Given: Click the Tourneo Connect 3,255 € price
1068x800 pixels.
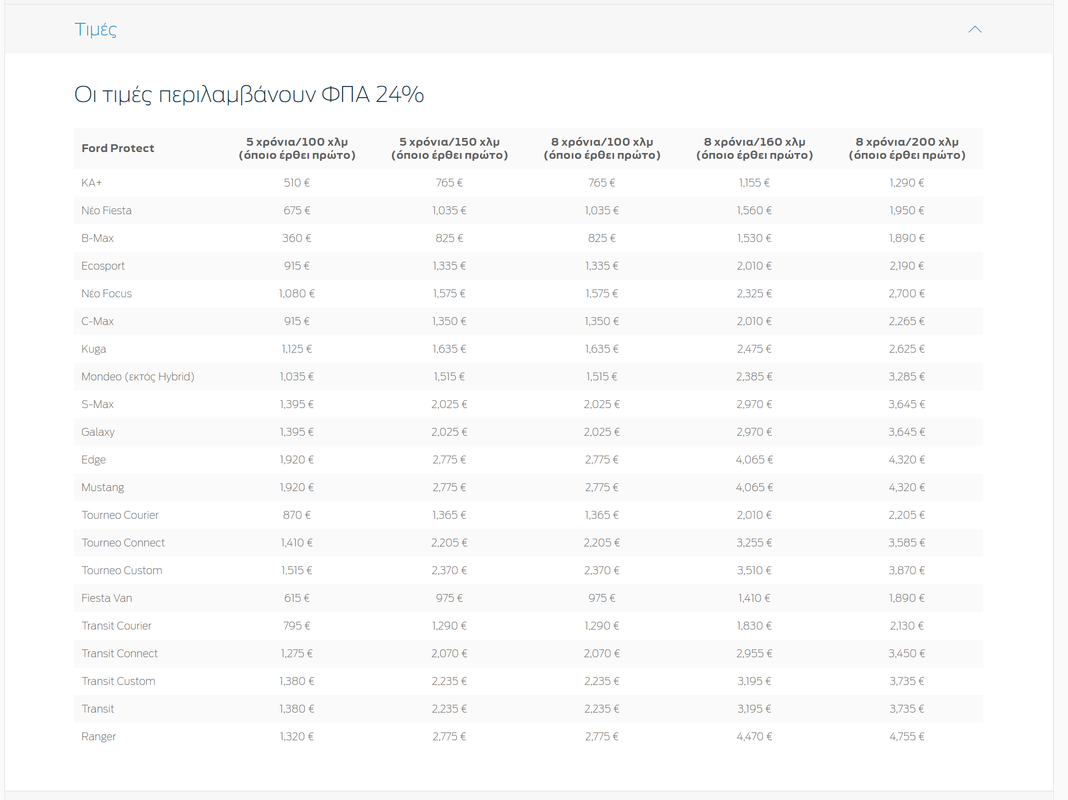Looking at the screenshot, I should tap(755, 543).
